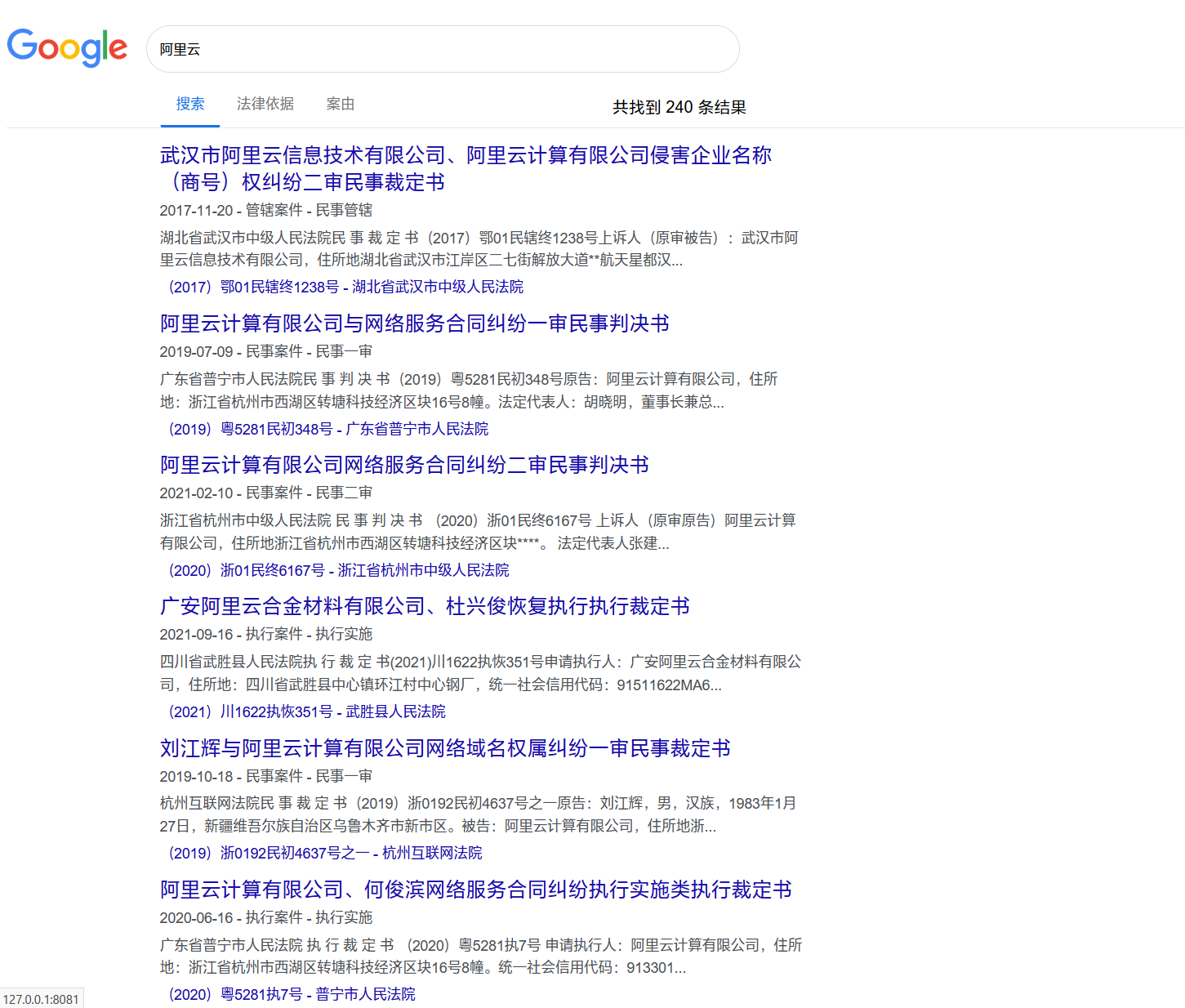Click snippet starting 杭州互联网法院民事裁定书

tap(478, 814)
